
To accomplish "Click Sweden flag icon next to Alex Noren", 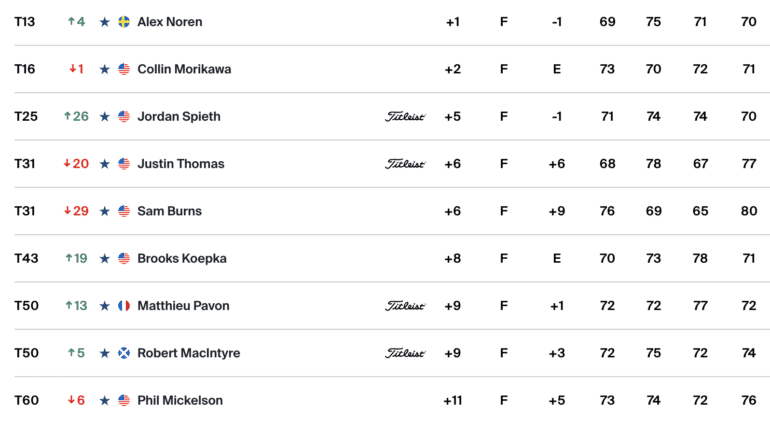I will [124, 22].
